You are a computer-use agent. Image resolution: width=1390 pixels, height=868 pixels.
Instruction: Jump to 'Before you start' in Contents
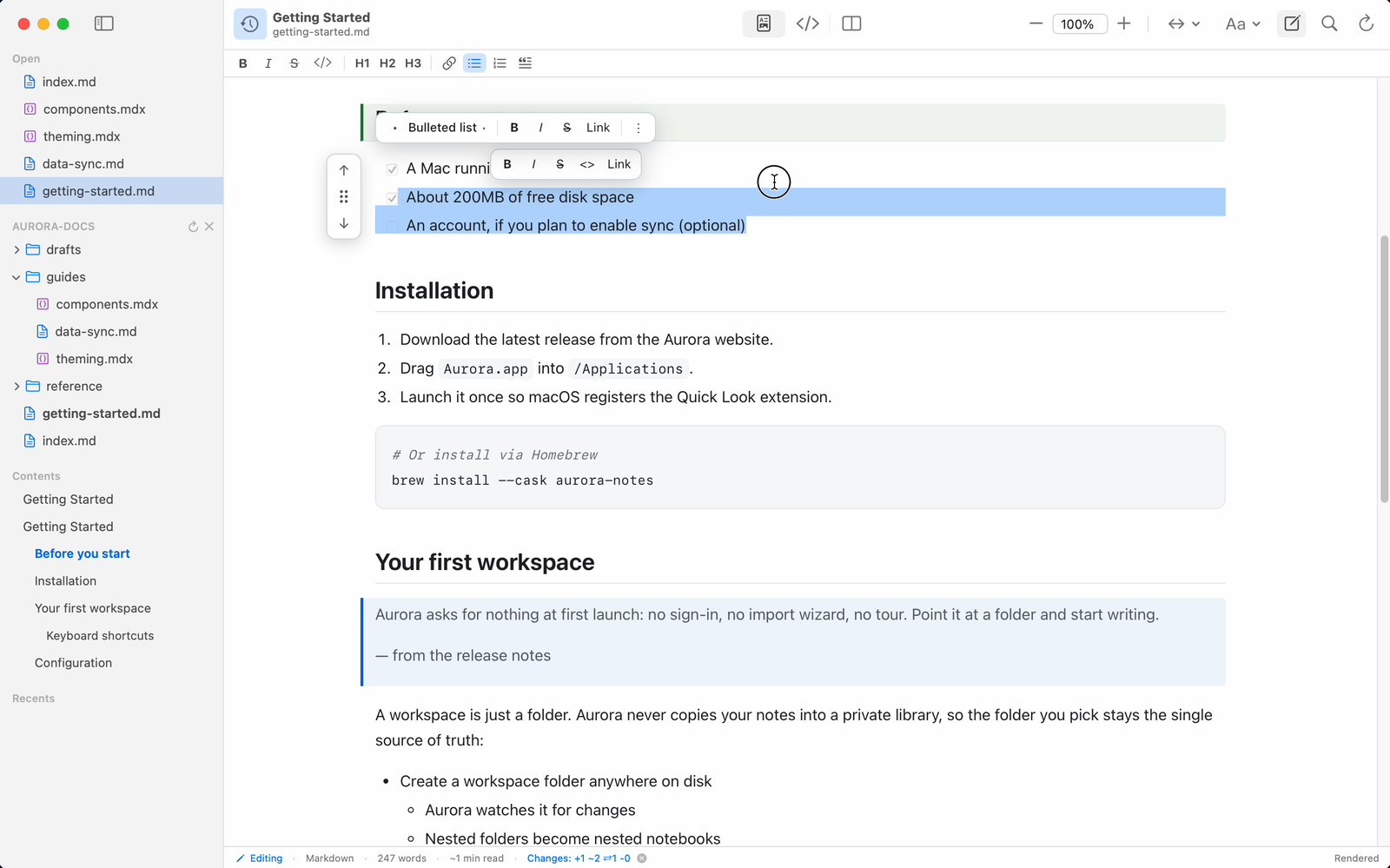[83, 553]
